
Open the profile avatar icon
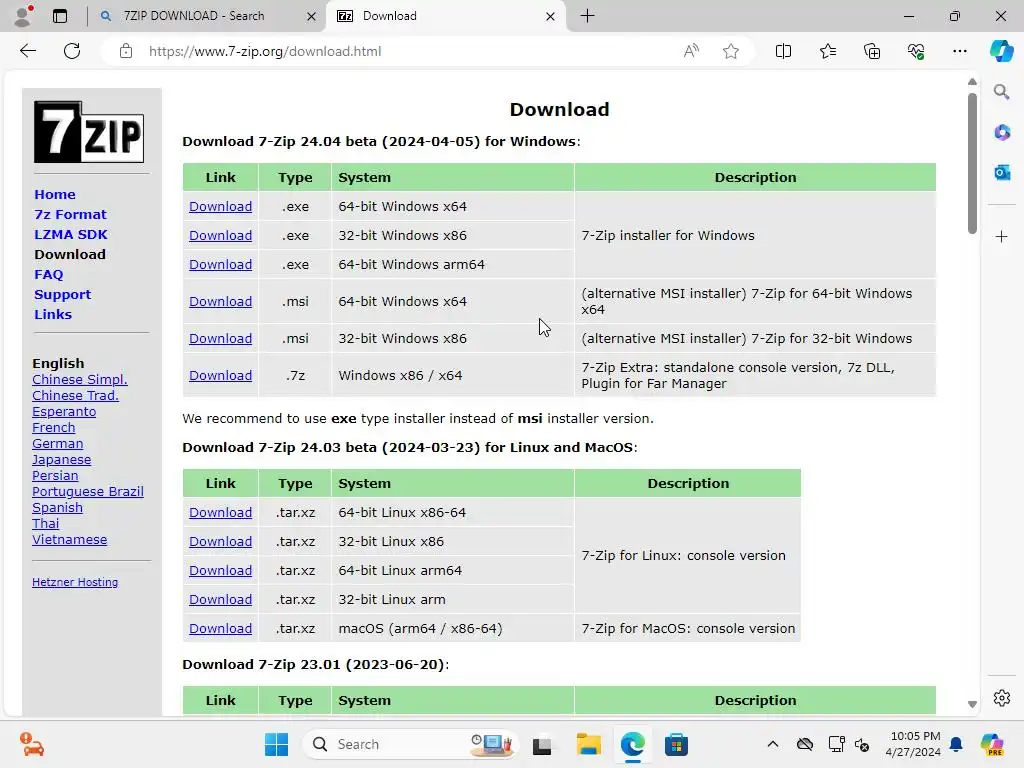(24, 16)
